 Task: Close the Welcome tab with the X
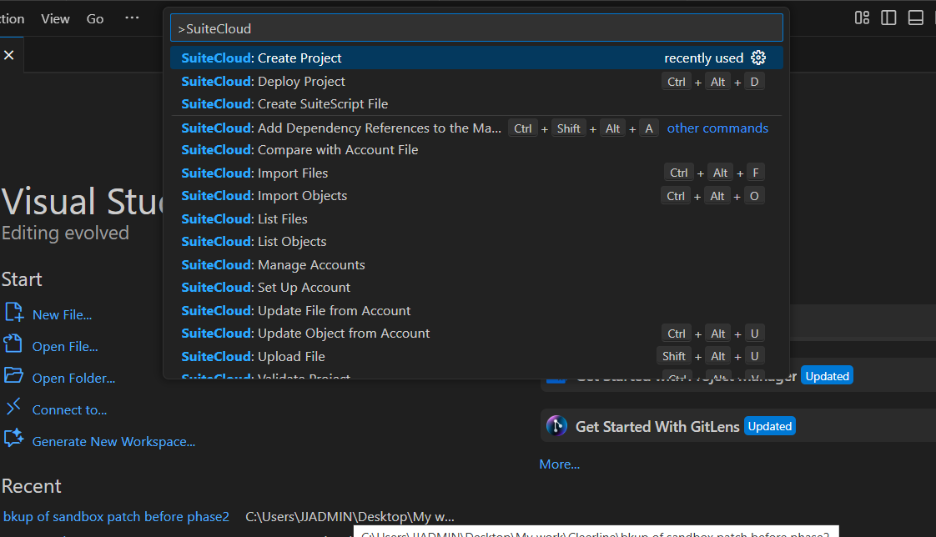9,55
